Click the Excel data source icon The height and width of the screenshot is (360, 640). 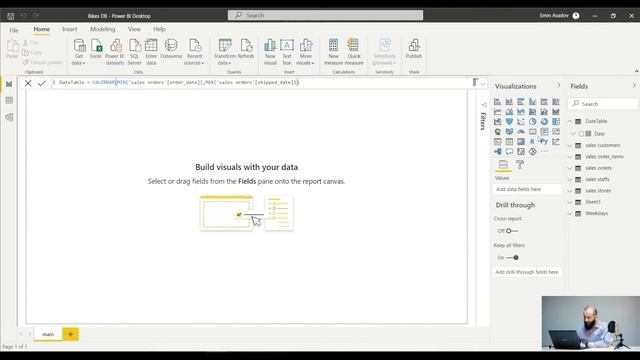click(x=96, y=49)
